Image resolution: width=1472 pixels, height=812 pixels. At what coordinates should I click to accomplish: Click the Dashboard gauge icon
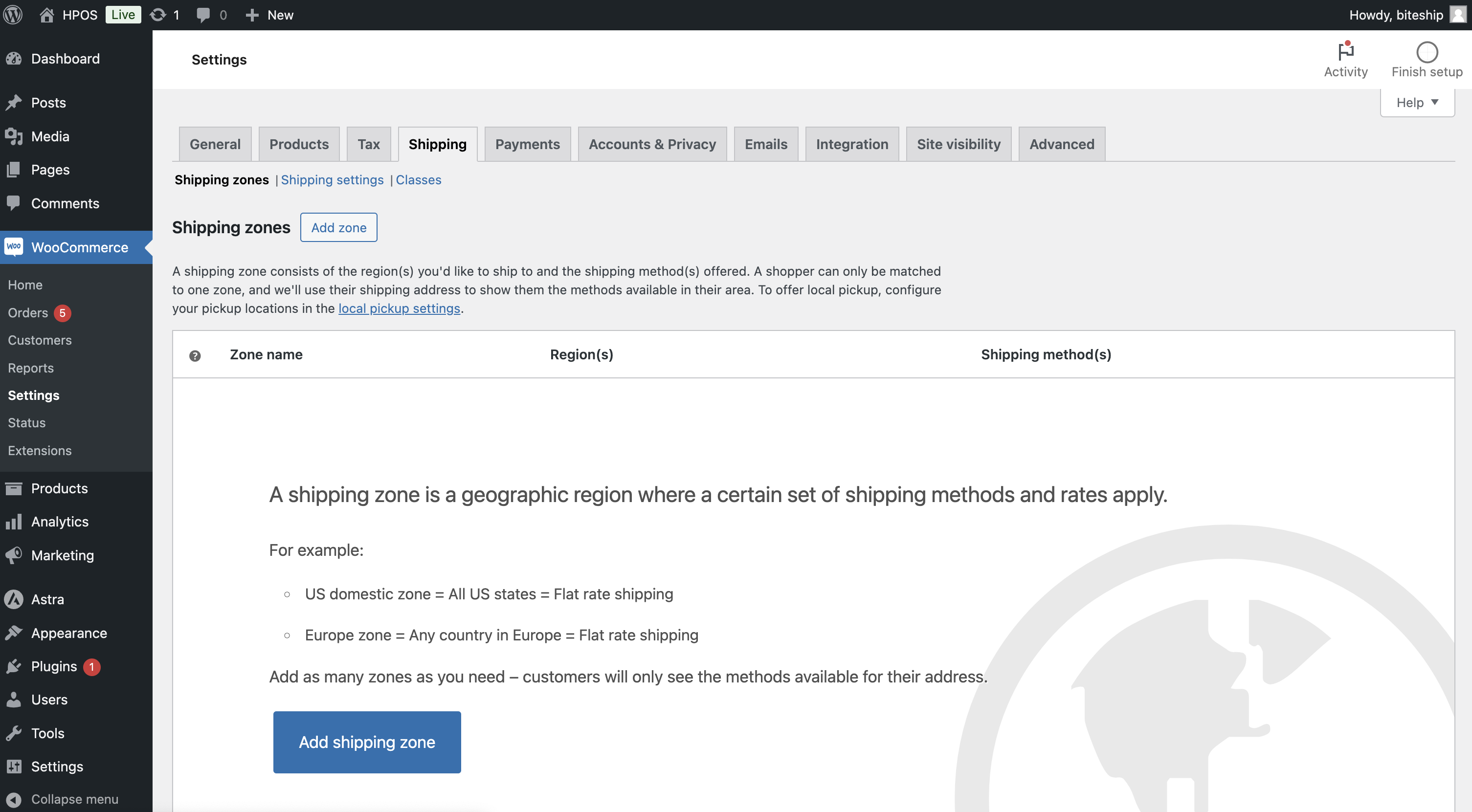[x=14, y=59]
